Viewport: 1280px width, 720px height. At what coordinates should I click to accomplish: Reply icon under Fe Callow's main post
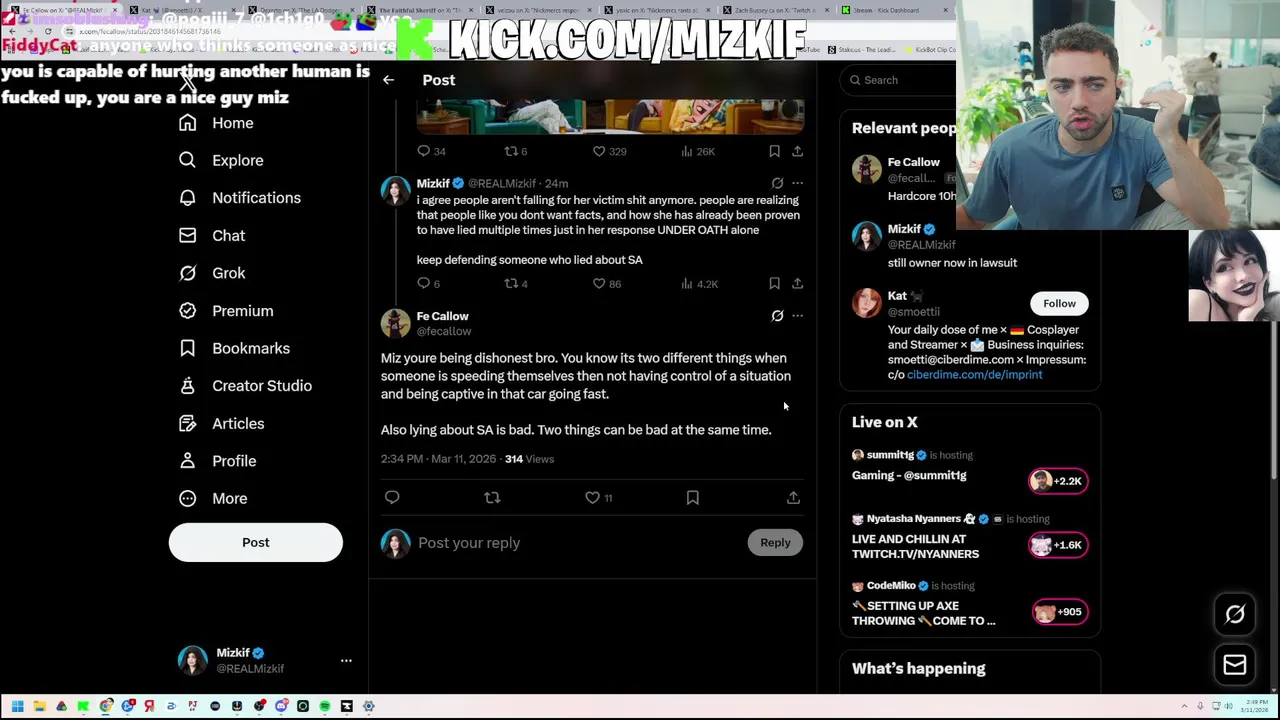pyautogui.click(x=392, y=497)
